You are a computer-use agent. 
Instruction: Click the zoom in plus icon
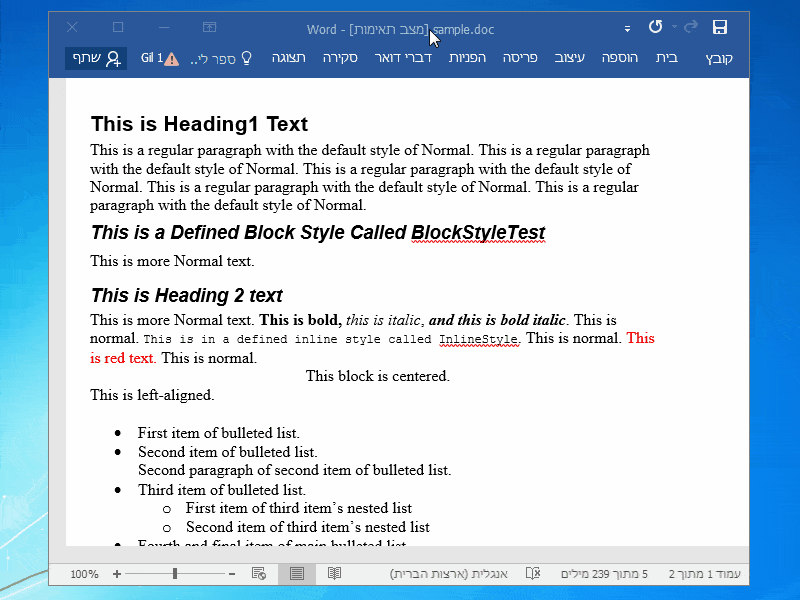(117, 574)
